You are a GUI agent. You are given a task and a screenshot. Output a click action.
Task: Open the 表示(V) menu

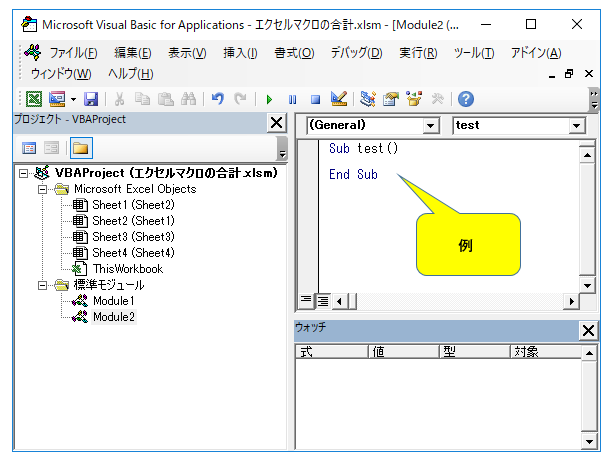[187, 53]
